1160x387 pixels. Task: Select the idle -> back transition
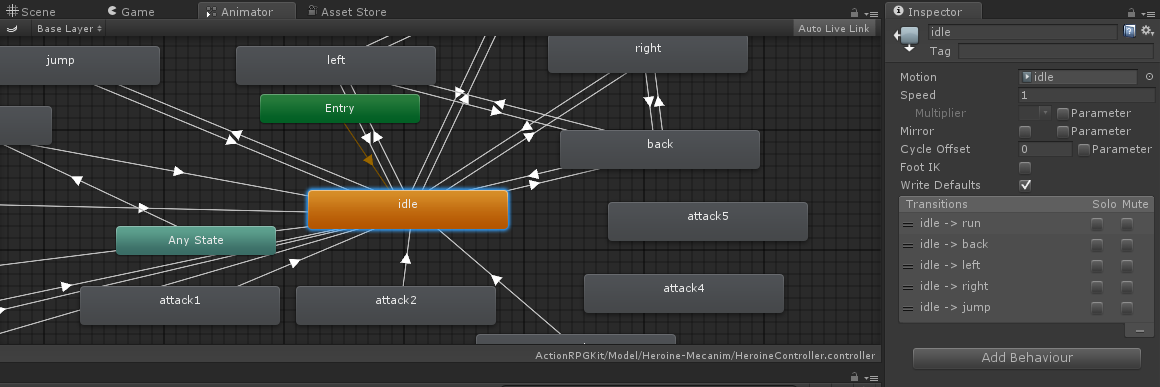1025,244
